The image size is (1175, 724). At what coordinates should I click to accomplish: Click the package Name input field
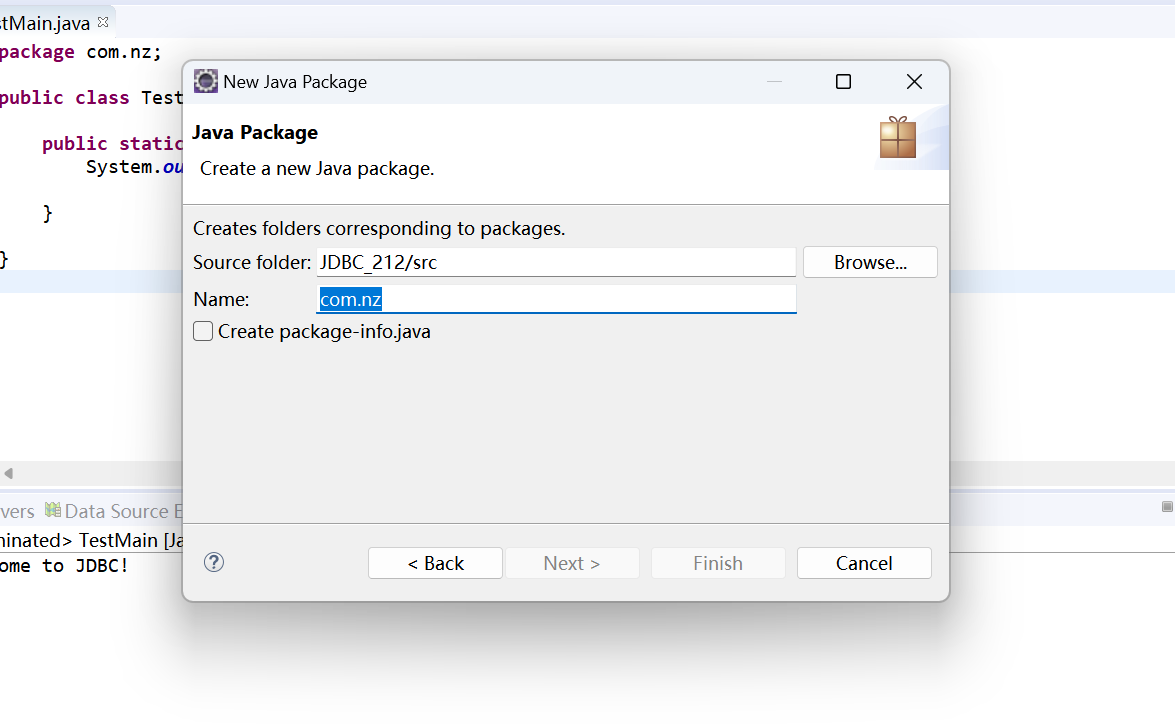[556, 299]
